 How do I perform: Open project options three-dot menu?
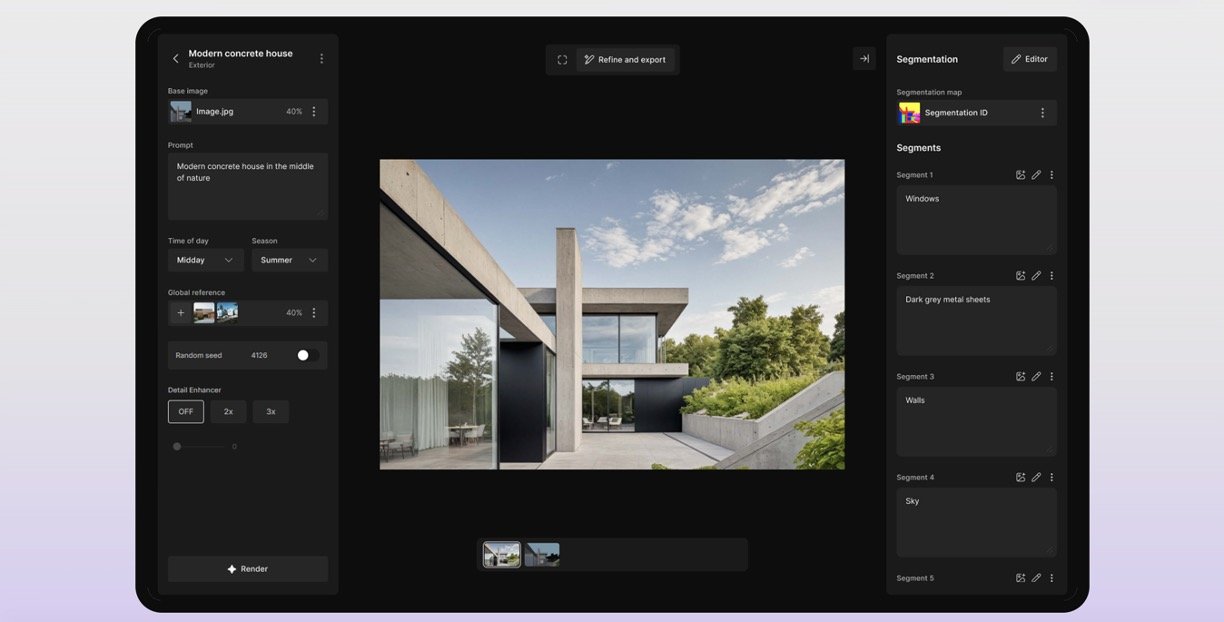tap(321, 59)
